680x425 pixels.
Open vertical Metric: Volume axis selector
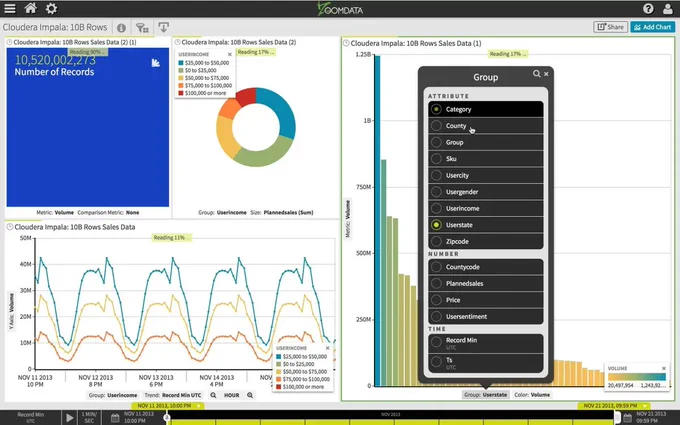pyautogui.click(x=347, y=219)
